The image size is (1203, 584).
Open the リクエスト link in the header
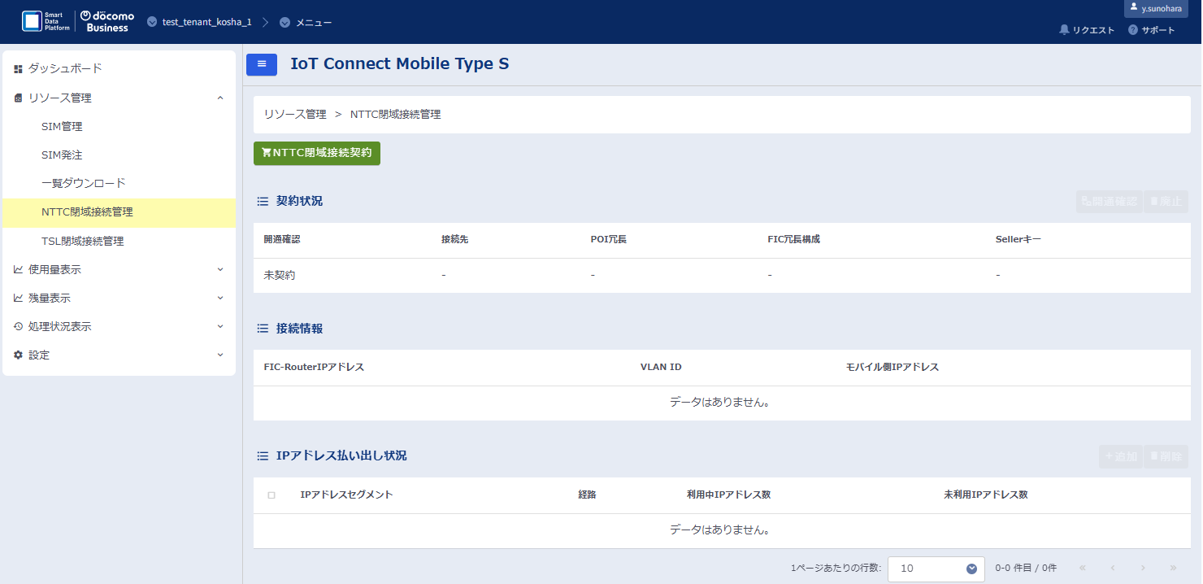pyautogui.click(x=1087, y=30)
